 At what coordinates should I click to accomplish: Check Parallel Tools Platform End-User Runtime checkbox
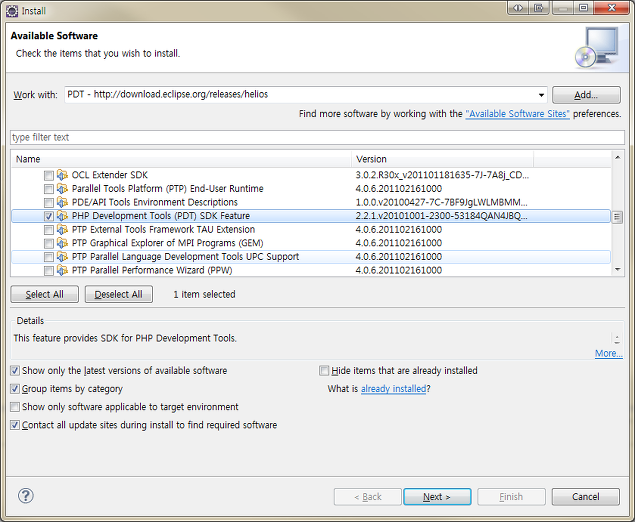point(49,189)
